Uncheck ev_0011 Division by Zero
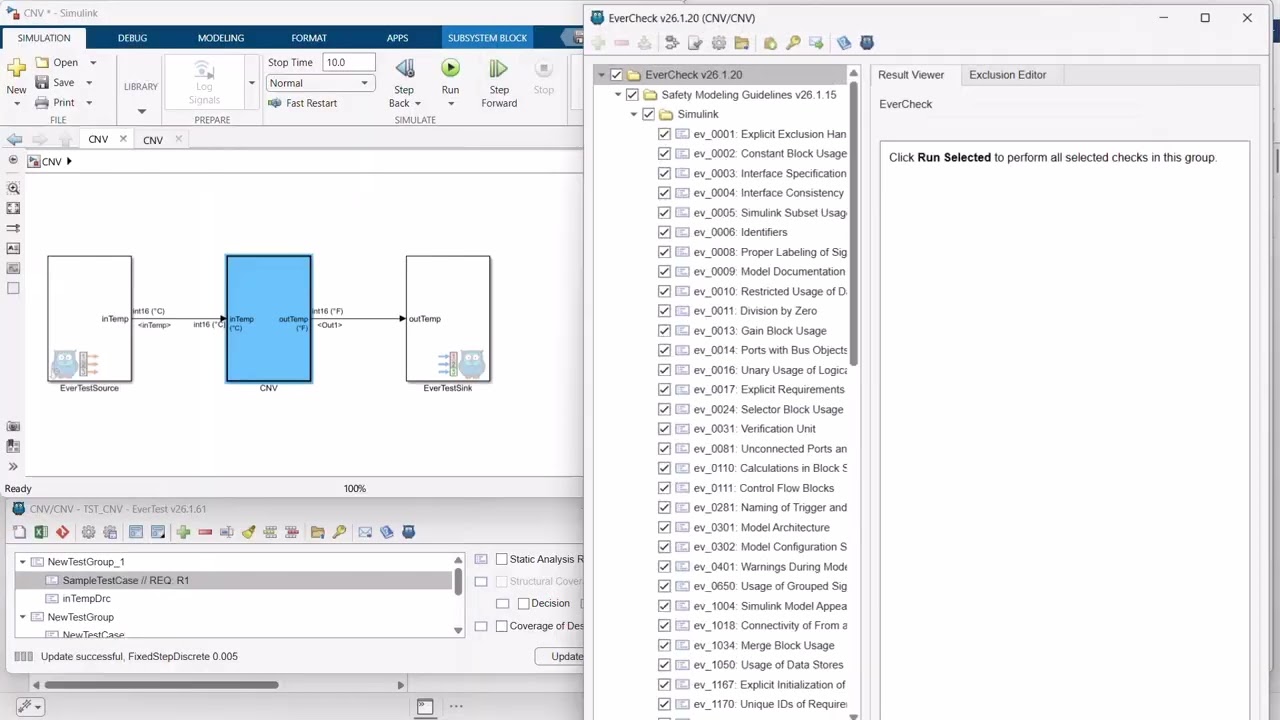1280x720 pixels. pos(664,311)
